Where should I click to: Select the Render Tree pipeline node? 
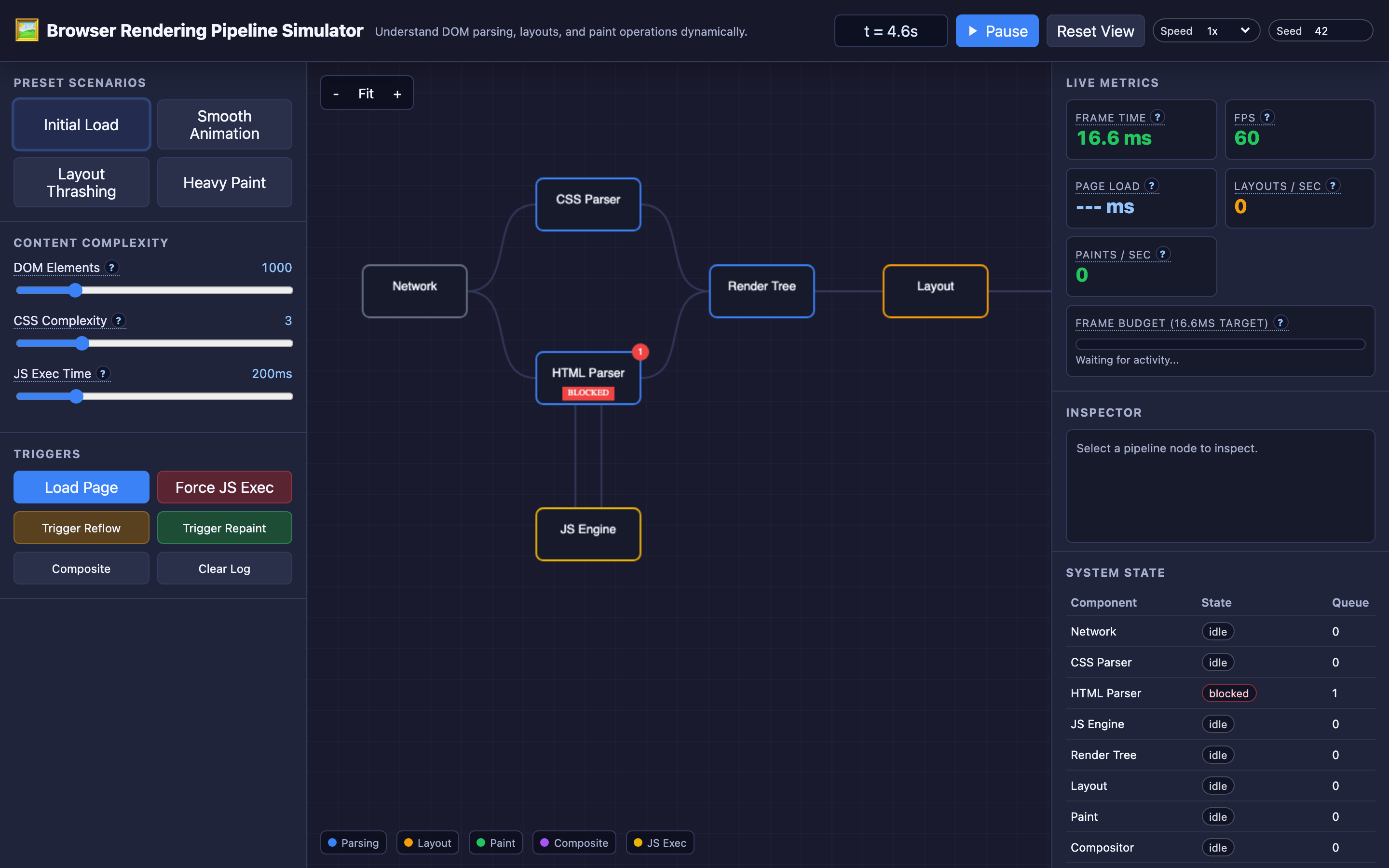point(762,291)
